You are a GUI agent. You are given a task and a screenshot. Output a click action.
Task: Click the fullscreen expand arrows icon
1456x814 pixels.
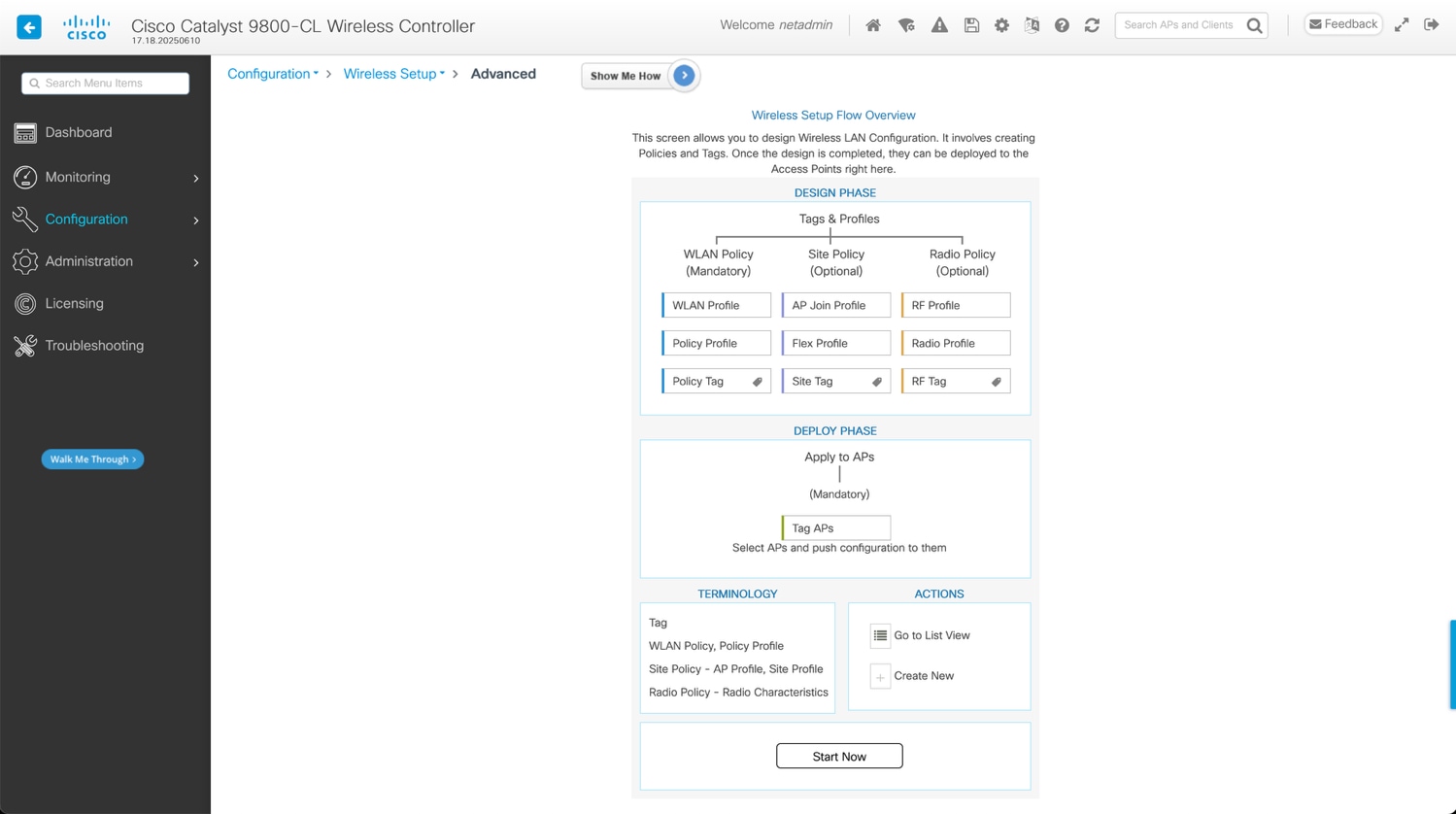pyautogui.click(x=1402, y=23)
